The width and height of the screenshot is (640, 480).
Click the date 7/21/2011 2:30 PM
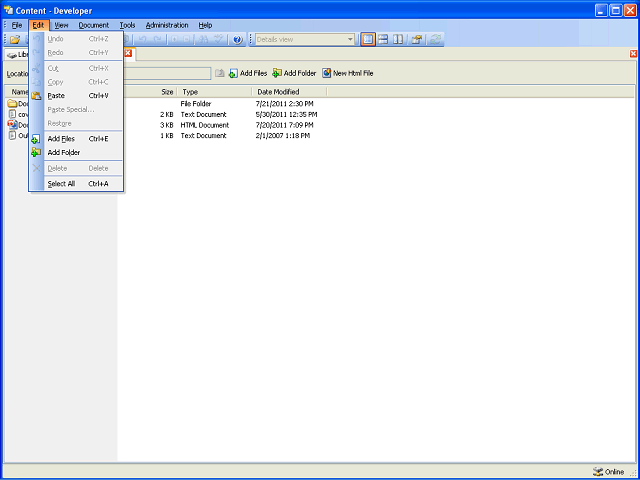point(284,104)
